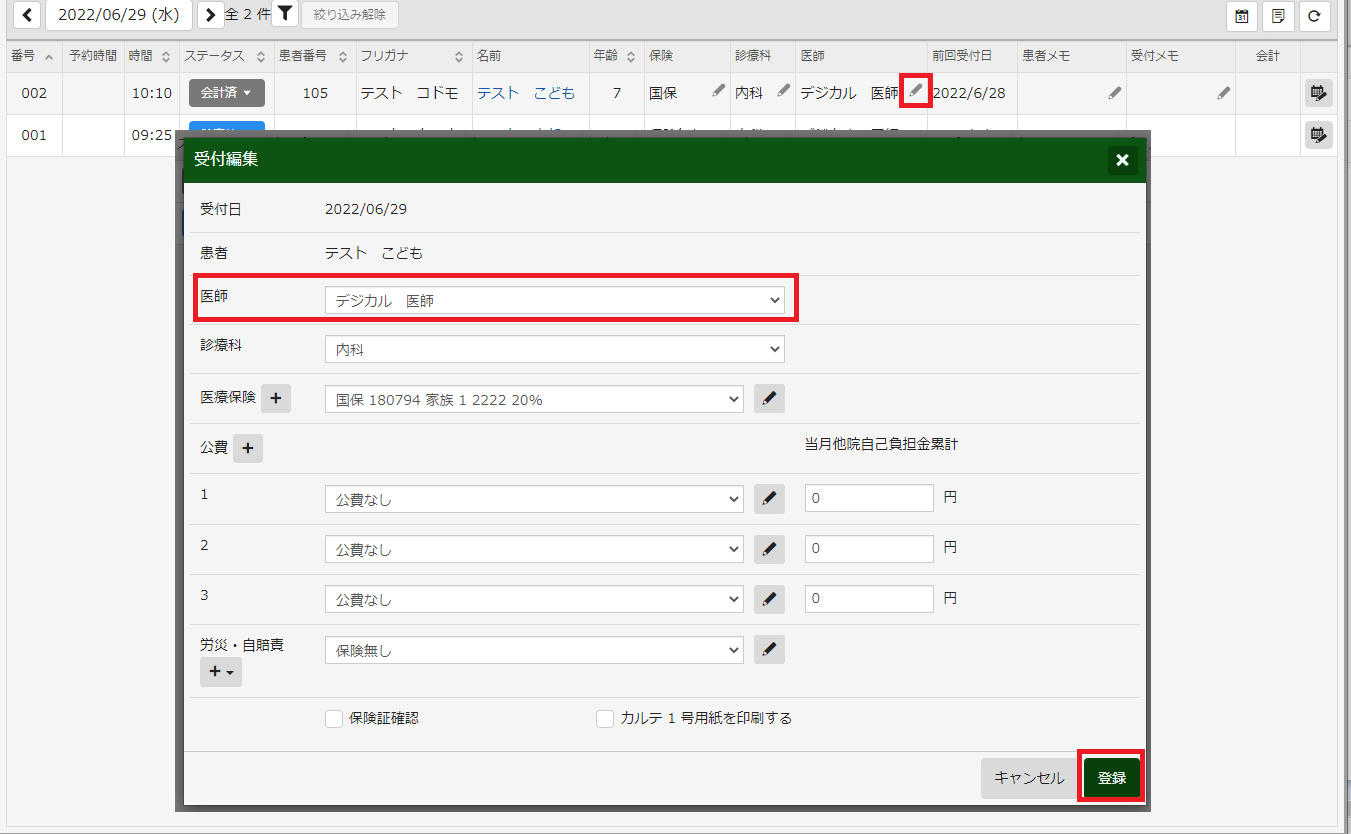Image resolution: width=1351 pixels, height=834 pixels.
Task: Open the date picker 2022/06/29 (水)
Action: (119, 15)
